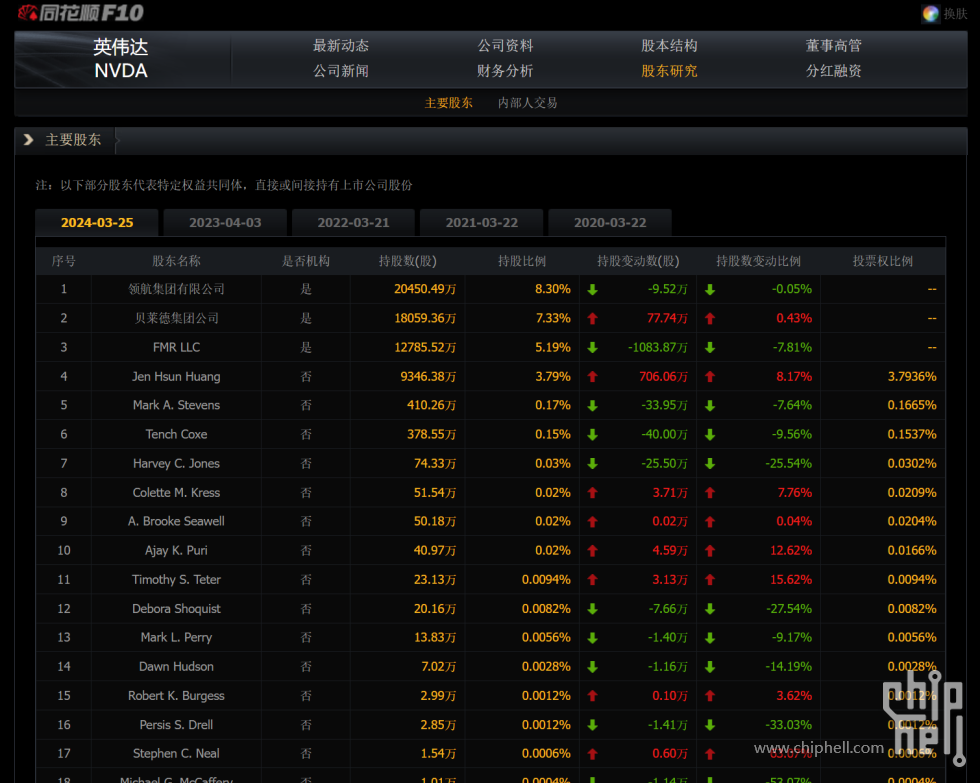Image resolution: width=980 pixels, height=783 pixels.
Task: Switch to the 2020-03-22 date tab
Action: [x=610, y=222]
